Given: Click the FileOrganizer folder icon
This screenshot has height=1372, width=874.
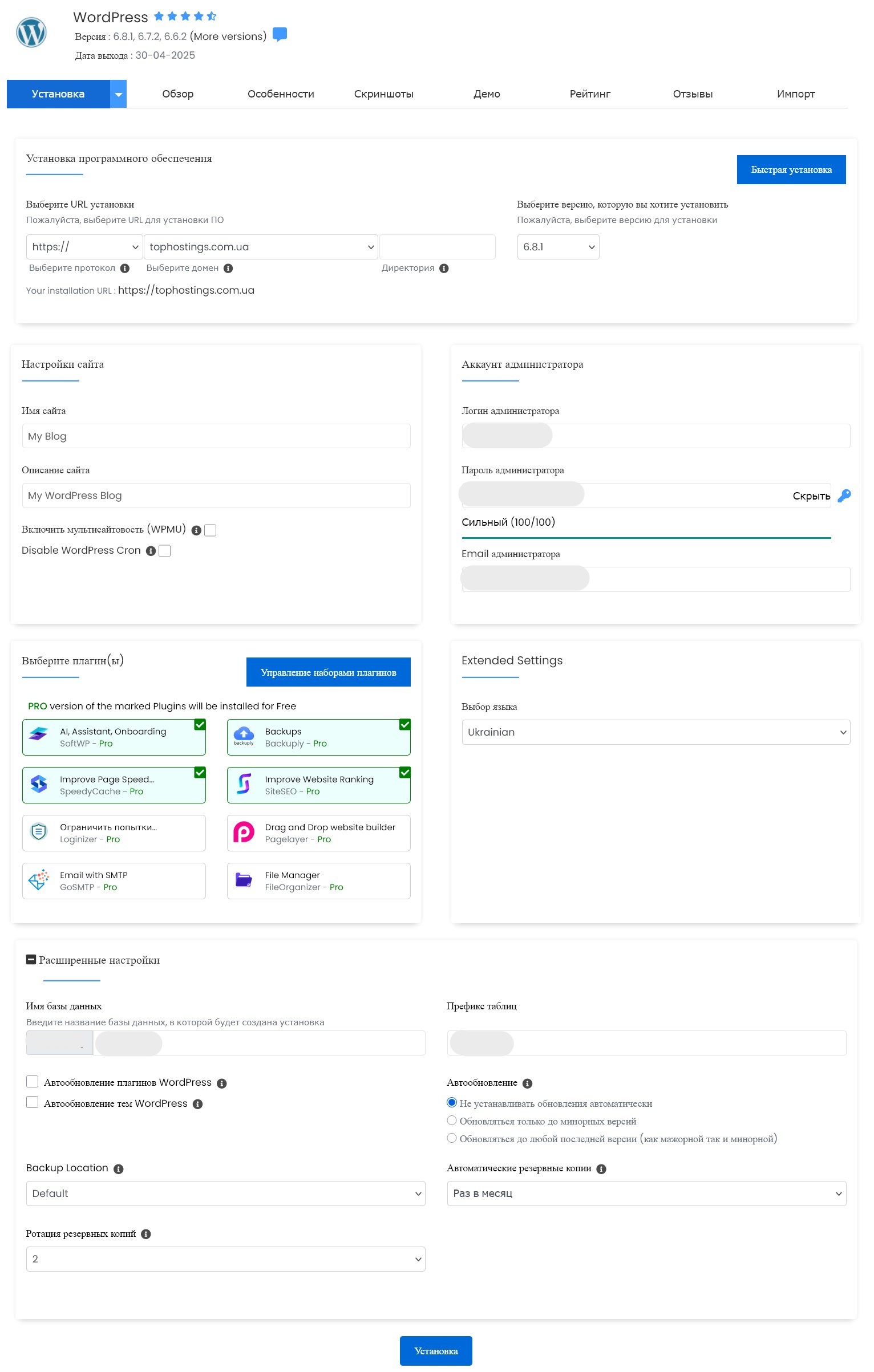Looking at the screenshot, I should pyautogui.click(x=244, y=880).
